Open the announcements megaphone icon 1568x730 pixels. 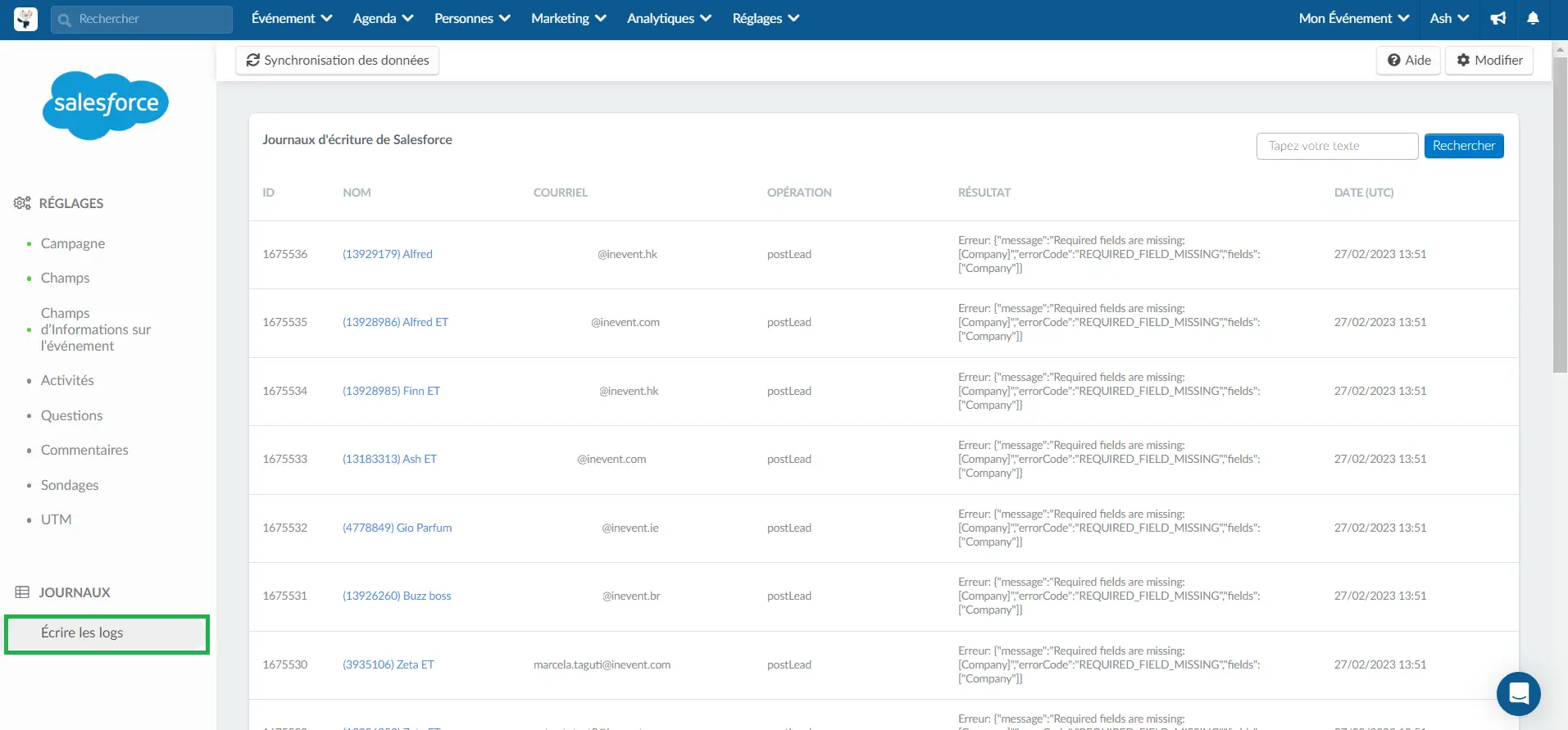(x=1498, y=18)
